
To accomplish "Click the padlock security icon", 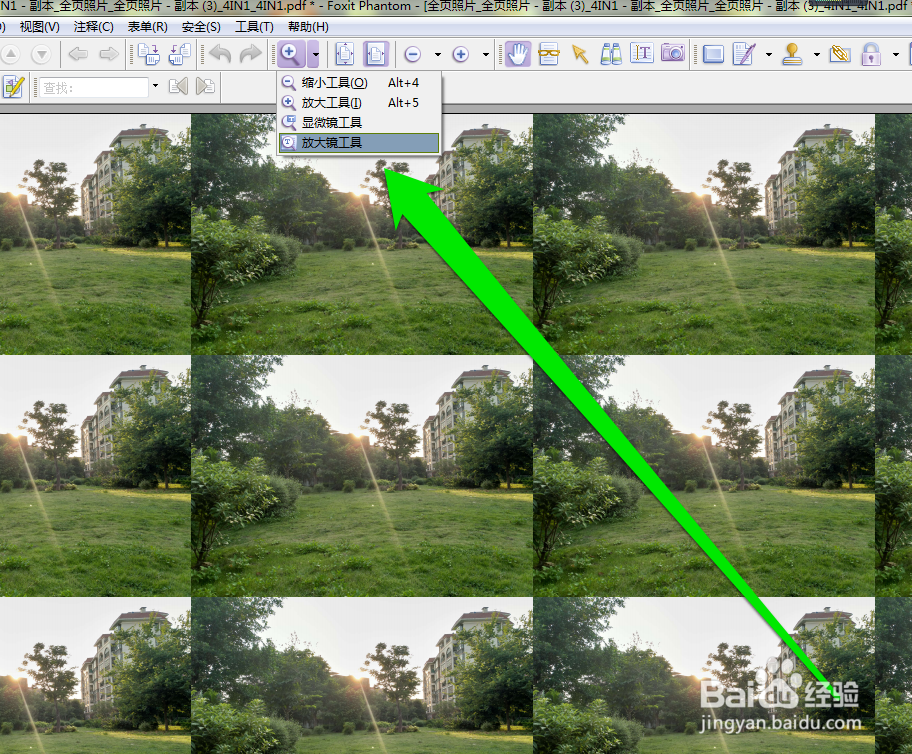I will click(x=871, y=54).
